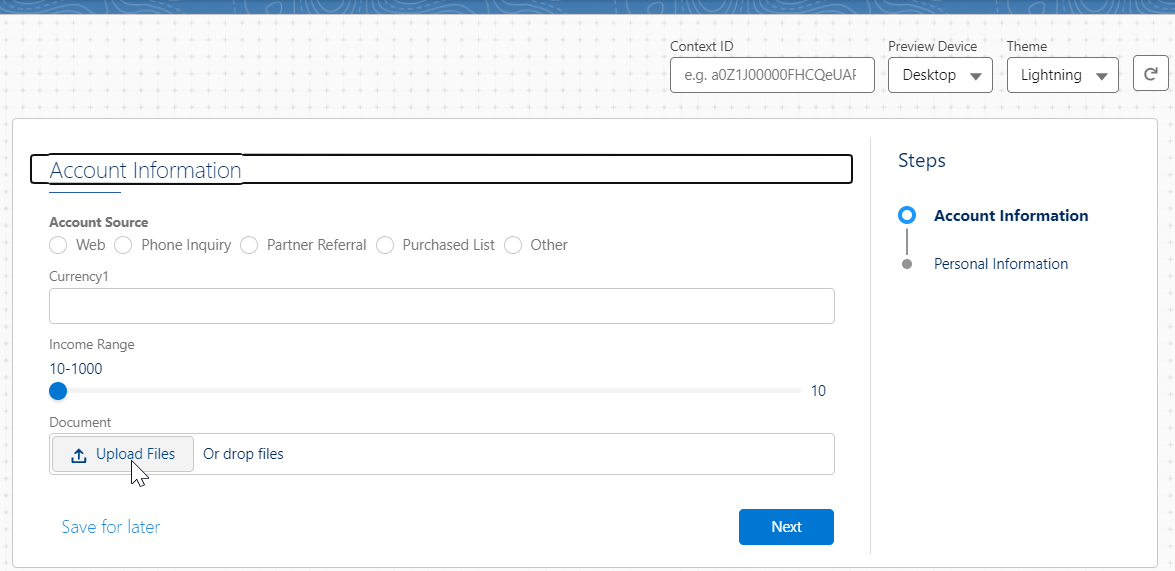1175x571 pixels.
Task: Click the refresh preview icon button
Action: (x=1151, y=74)
